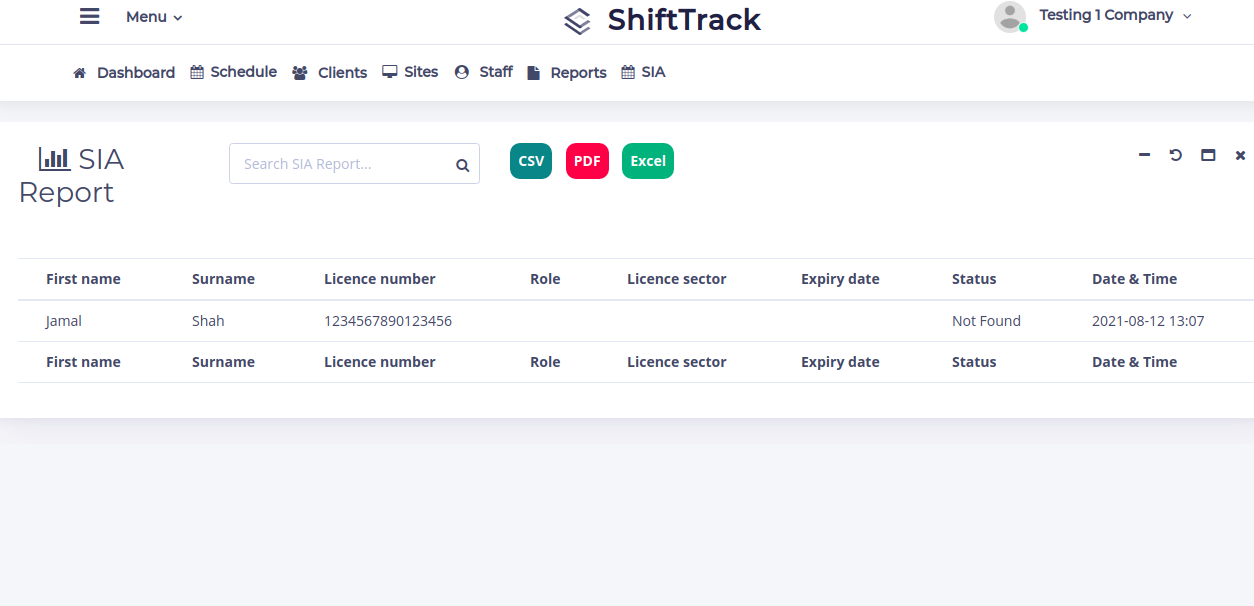
Task: Select SIA in the navigation bar
Action: coord(643,72)
